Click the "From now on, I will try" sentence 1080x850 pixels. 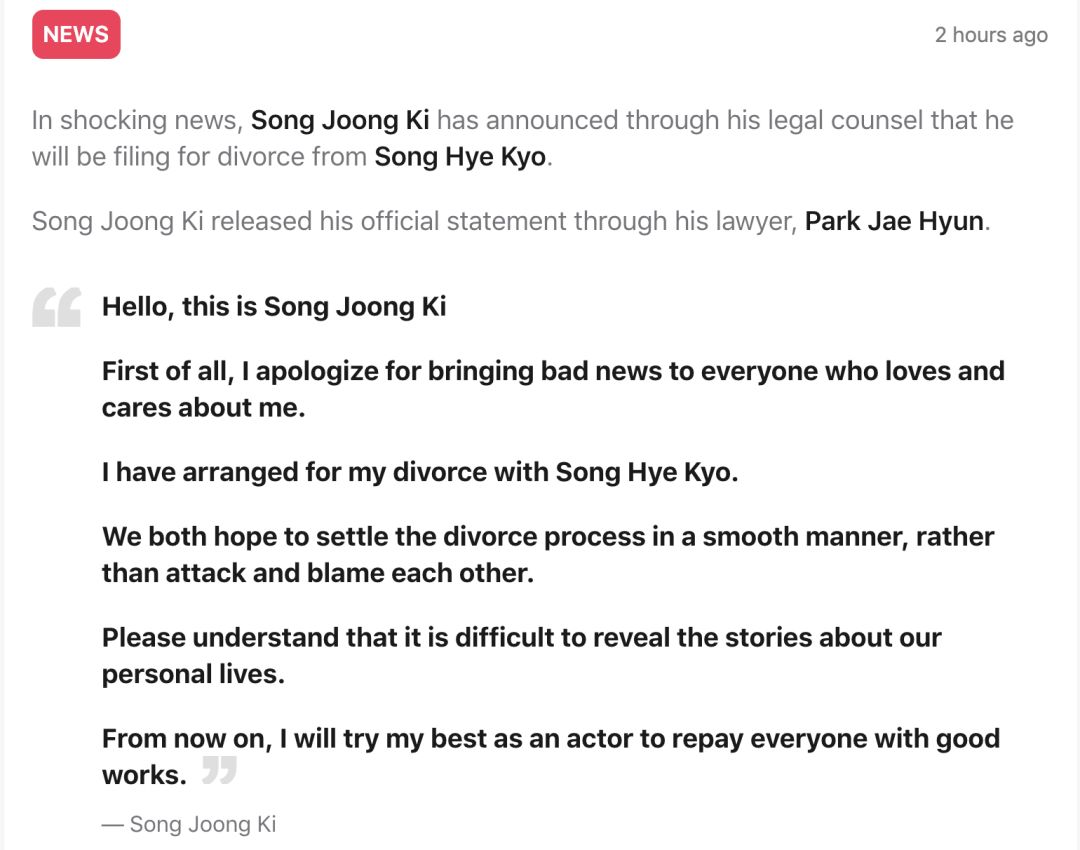[551, 739]
